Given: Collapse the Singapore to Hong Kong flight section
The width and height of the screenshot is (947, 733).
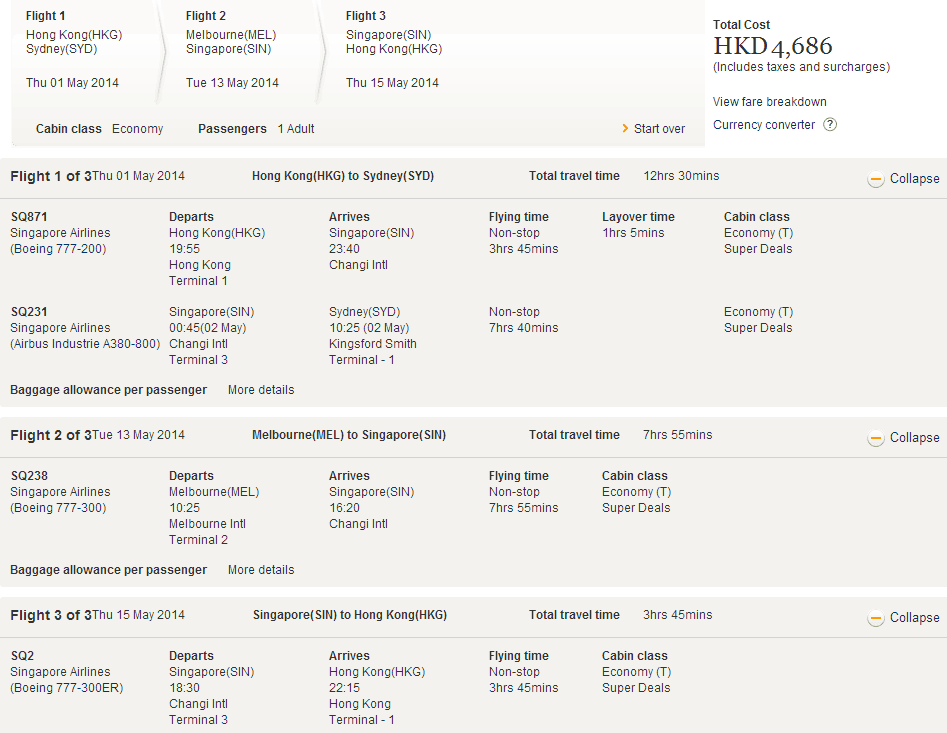Looking at the screenshot, I should click(914, 618).
